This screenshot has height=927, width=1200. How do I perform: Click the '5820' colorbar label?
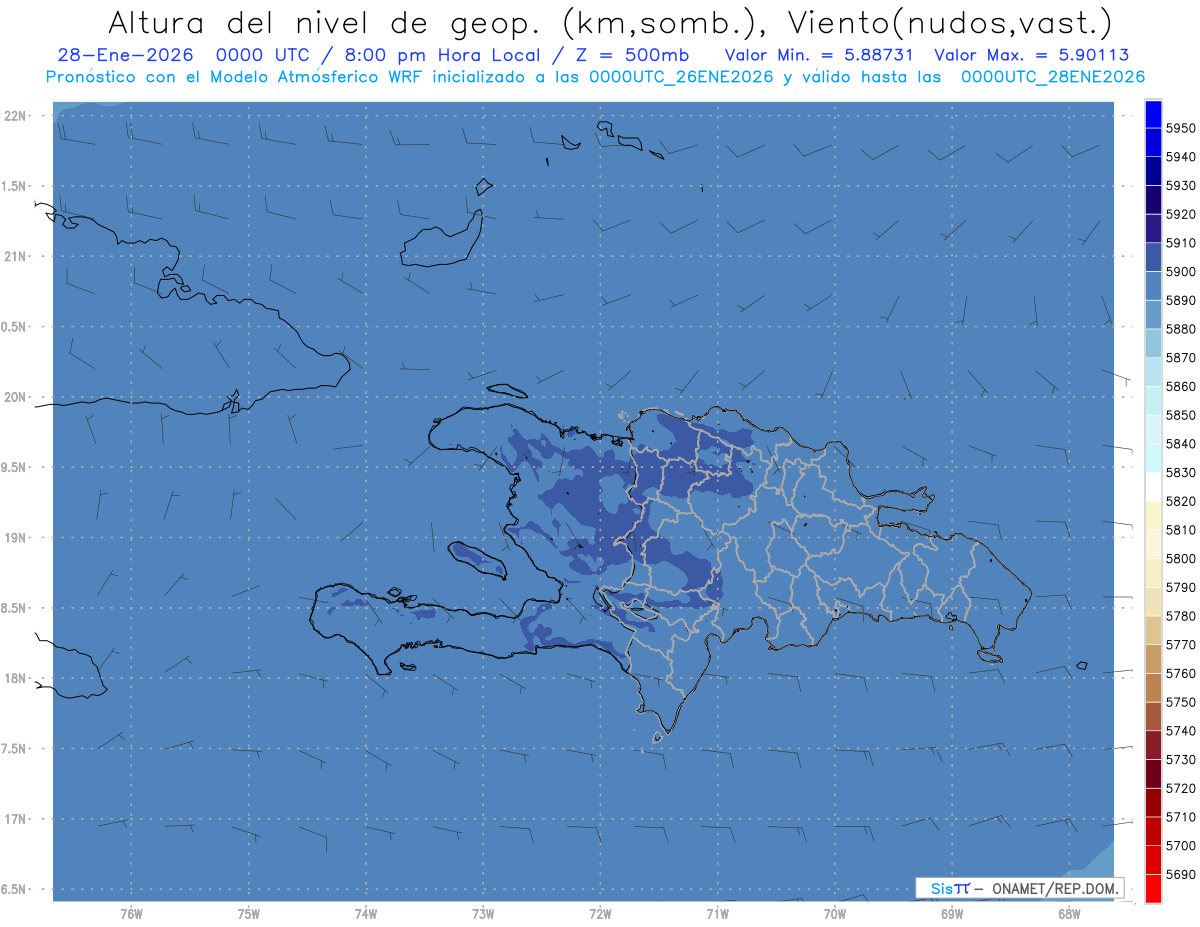(1180, 501)
